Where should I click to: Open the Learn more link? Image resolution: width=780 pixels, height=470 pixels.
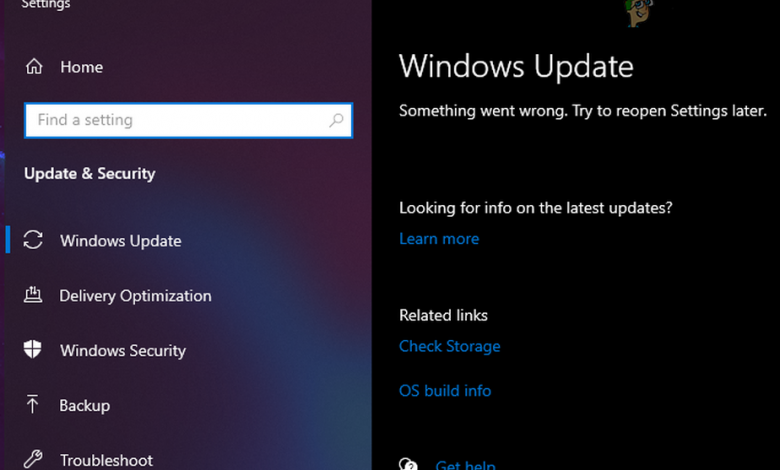click(439, 239)
